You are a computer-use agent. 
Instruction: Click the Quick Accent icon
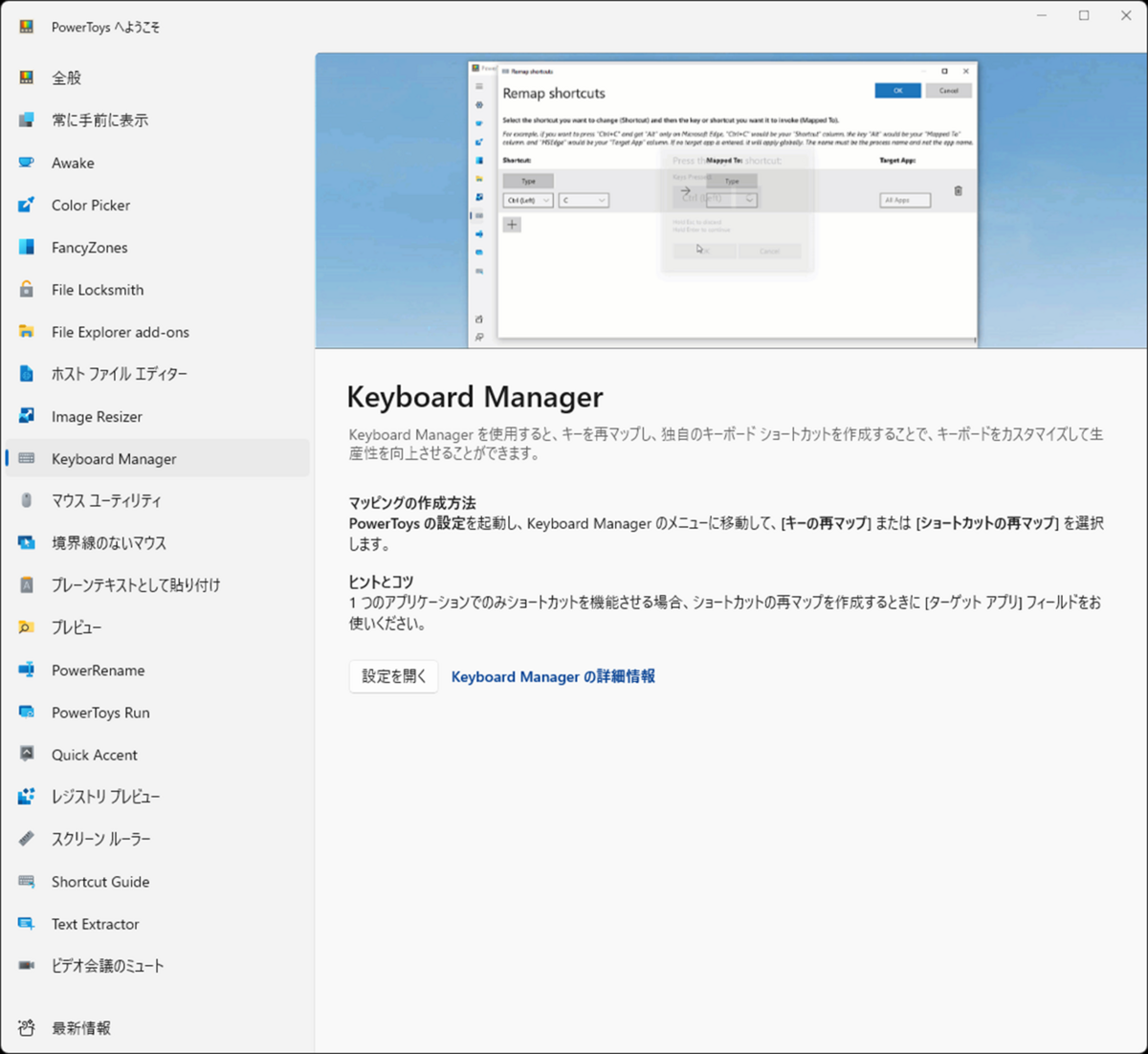[x=27, y=754]
